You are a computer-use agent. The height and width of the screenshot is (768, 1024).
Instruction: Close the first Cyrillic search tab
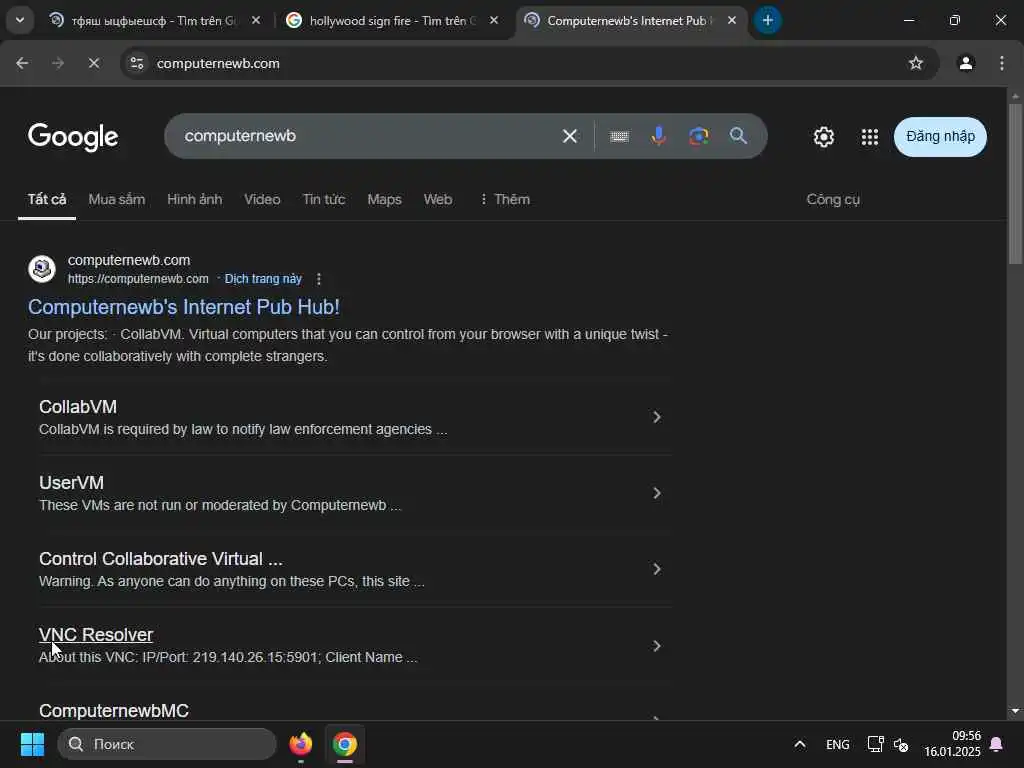click(256, 21)
